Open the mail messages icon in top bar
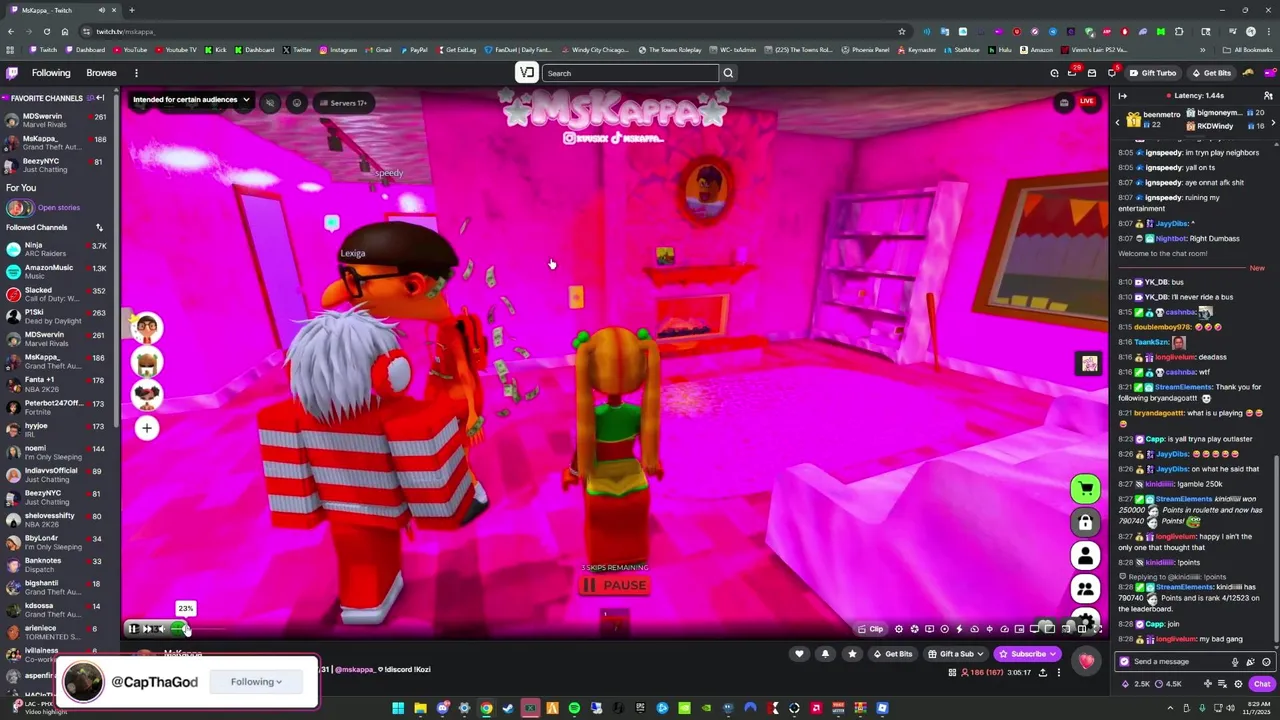Image resolution: width=1280 pixels, height=720 pixels. coord(1092,73)
